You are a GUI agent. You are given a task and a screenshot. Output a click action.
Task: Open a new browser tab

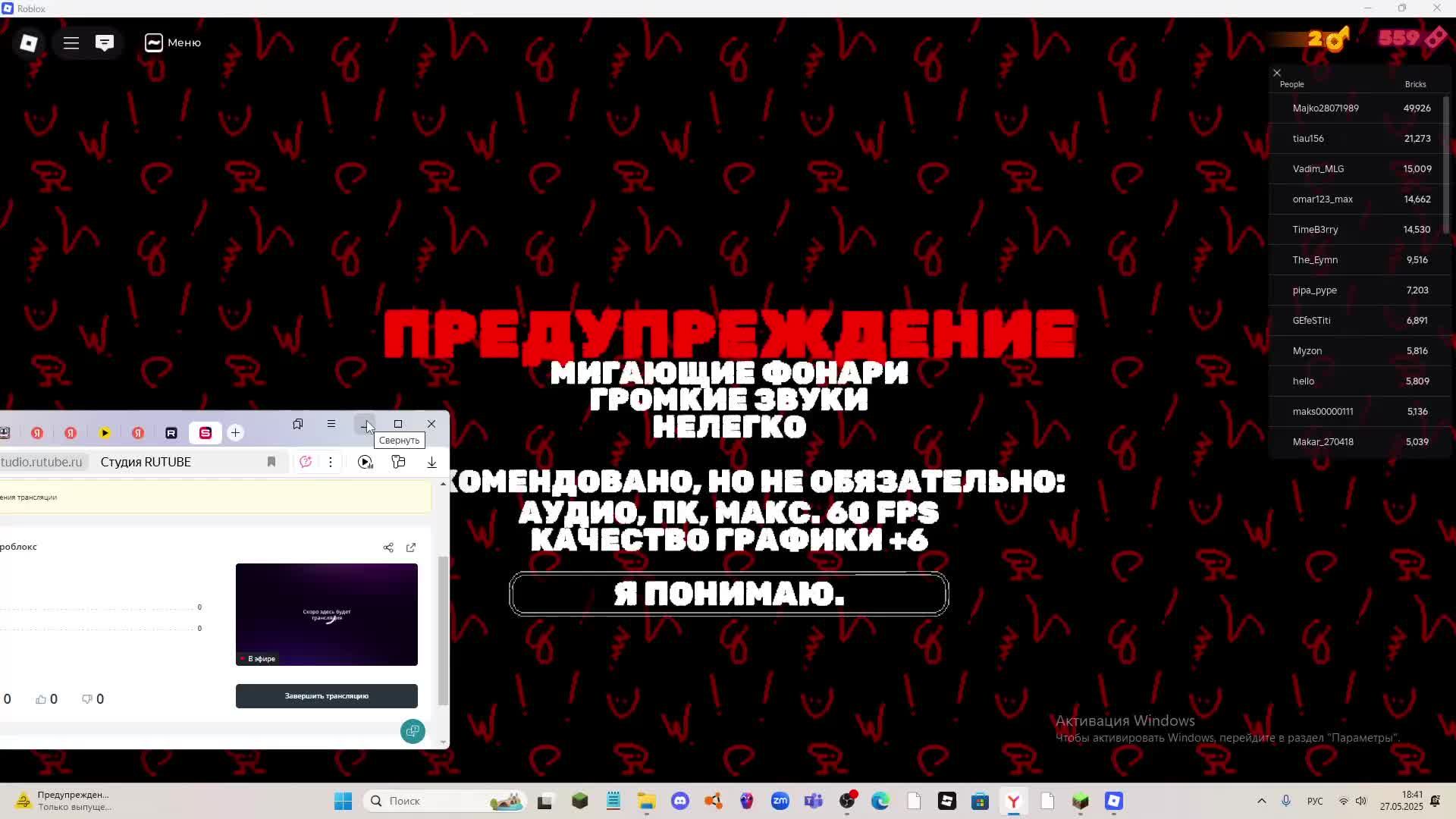pyautogui.click(x=235, y=433)
